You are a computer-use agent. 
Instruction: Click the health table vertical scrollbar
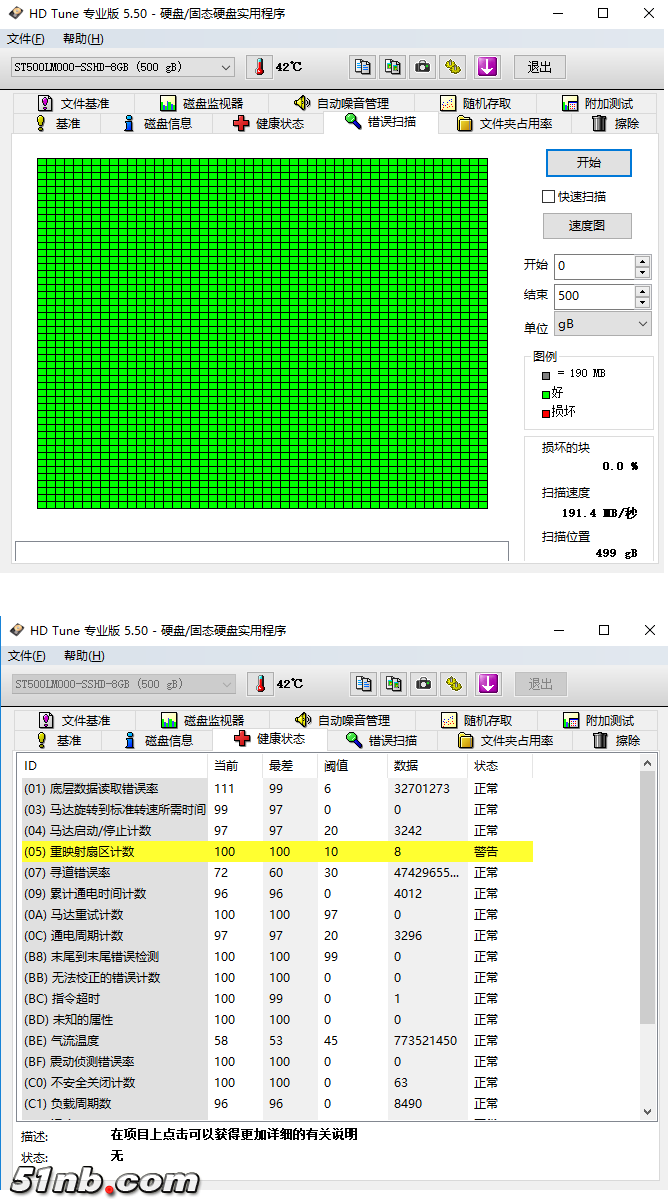point(648,939)
